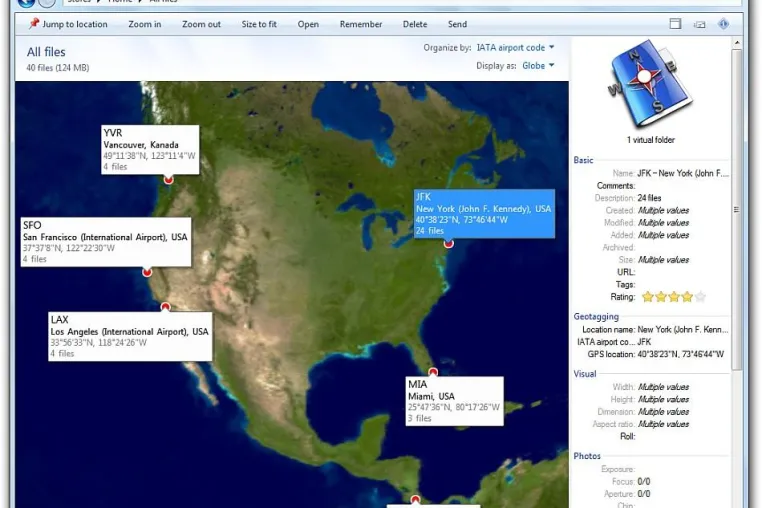Toggle the preview pane layout icon
762x508 pixels.
[x=675, y=24]
